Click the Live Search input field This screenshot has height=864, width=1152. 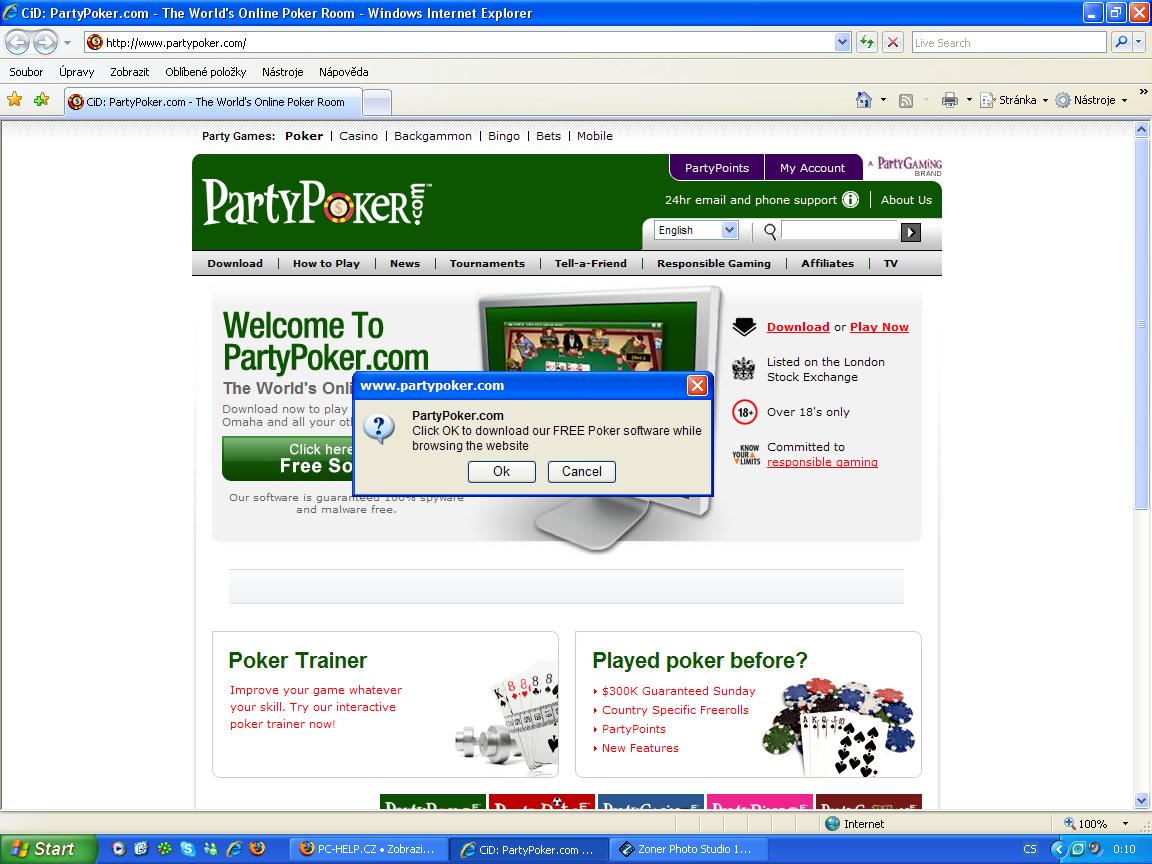[1009, 43]
